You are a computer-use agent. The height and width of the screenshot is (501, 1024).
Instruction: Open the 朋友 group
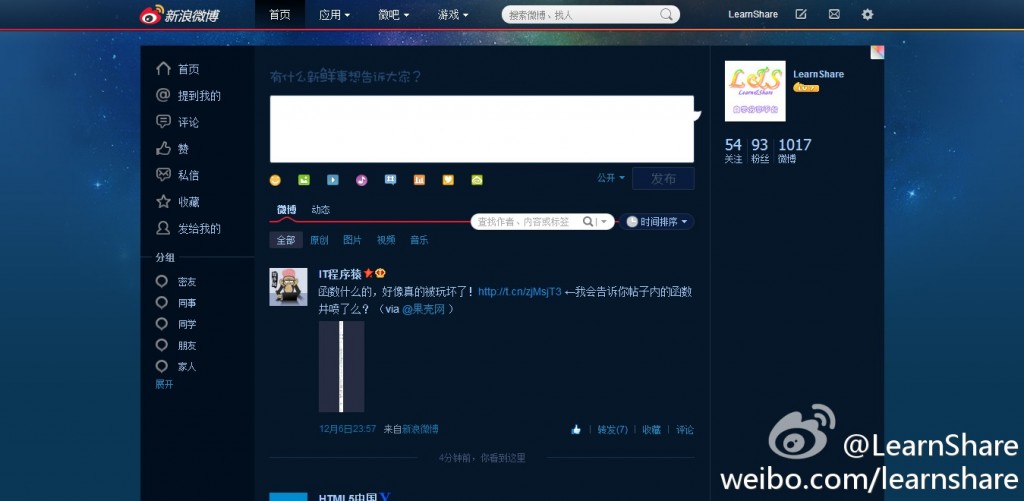[187, 346]
